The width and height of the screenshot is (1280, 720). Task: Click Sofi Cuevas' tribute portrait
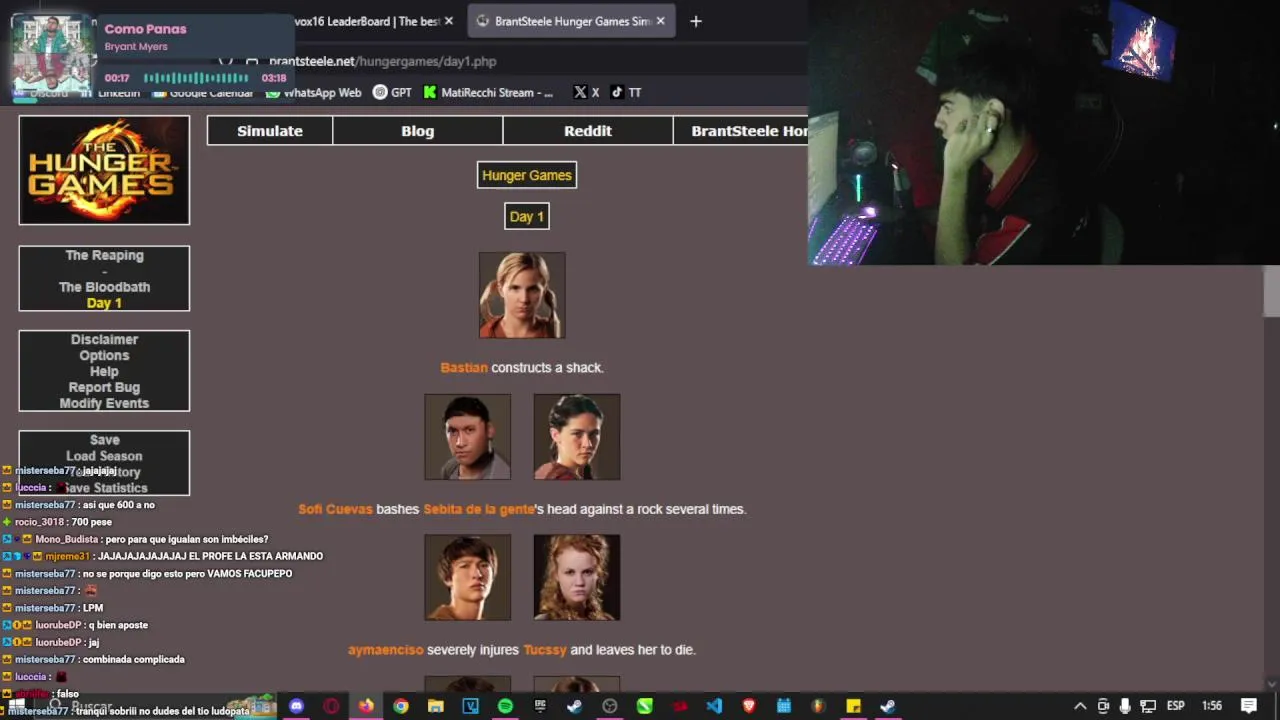(x=467, y=437)
